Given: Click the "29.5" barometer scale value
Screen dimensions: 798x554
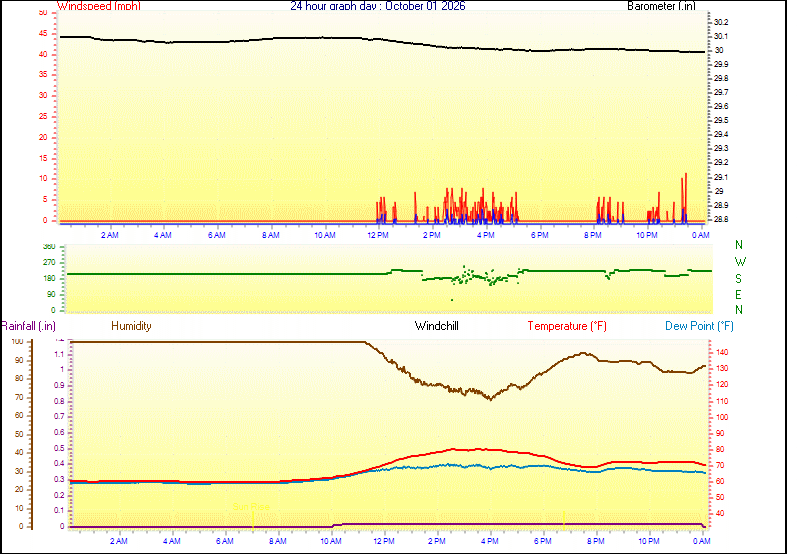Looking at the screenshot, I should (721, 121).
